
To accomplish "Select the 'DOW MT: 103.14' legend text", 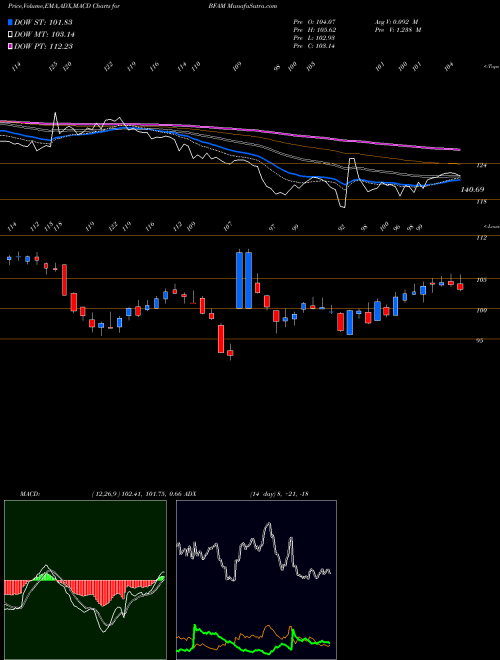I will point(44,34).
